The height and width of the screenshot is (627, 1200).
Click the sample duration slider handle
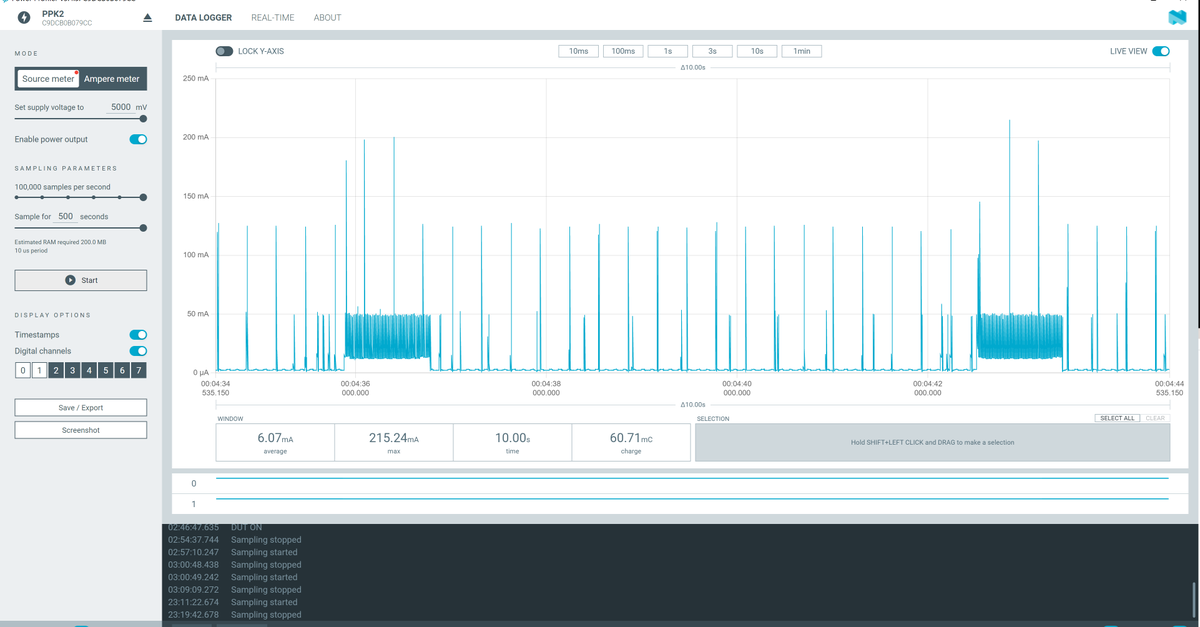[143, 228]
